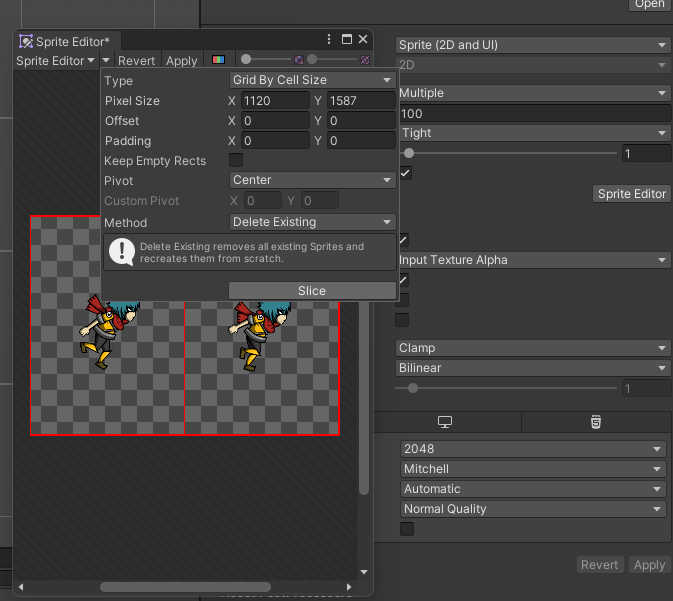Open the Sprite Editor mode menu in toolbar
Viewport: 673px width, 601px height.
(x=56, y=61)
